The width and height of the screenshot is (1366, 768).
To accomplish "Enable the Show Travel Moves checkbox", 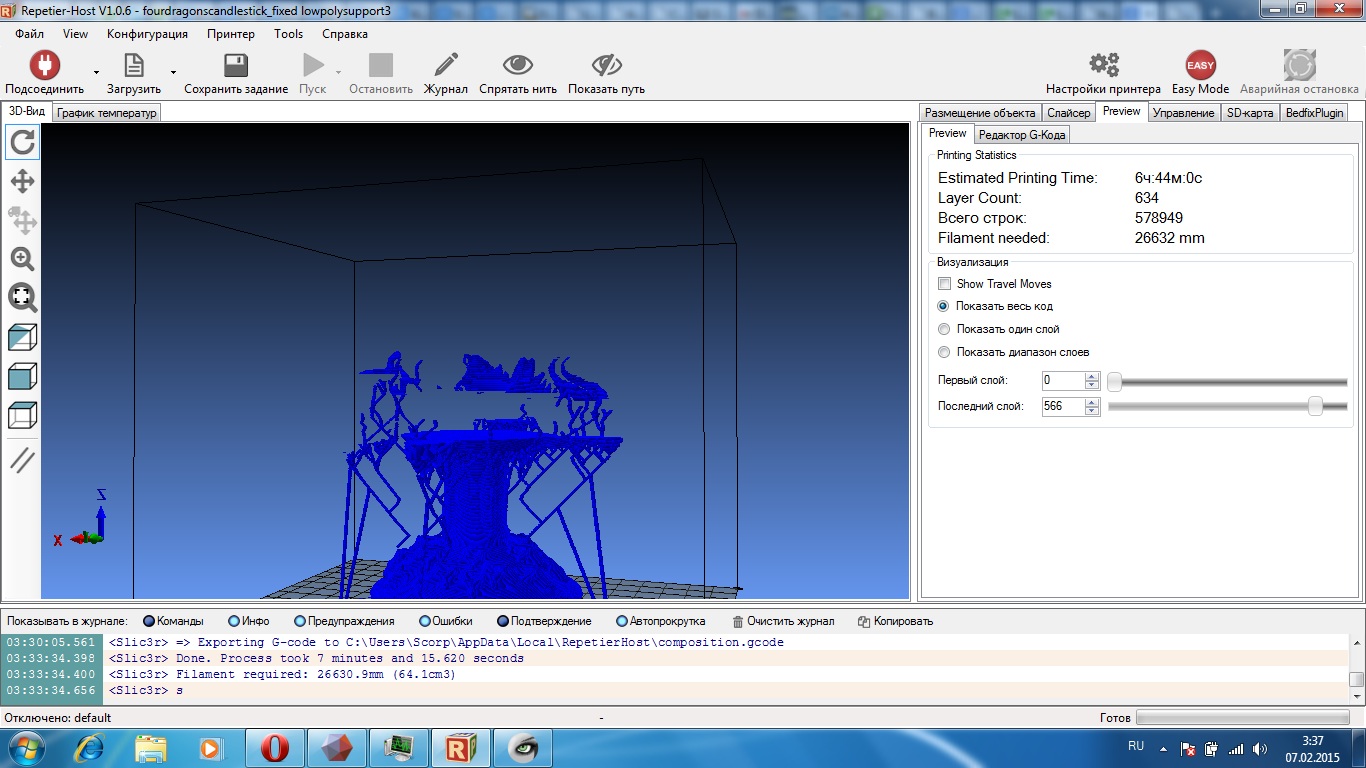I will (x=945, y=284).
